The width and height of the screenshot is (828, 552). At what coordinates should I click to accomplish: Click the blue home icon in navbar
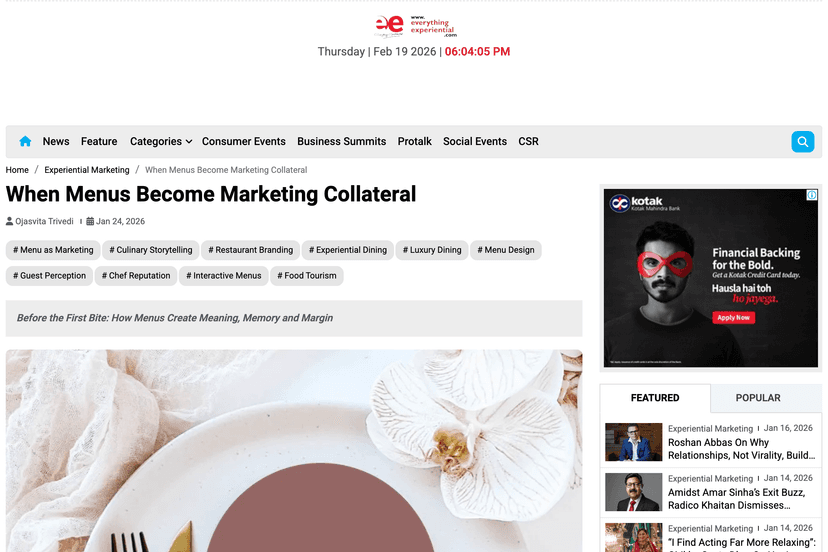pyautogui.click(x=25, y=141)
